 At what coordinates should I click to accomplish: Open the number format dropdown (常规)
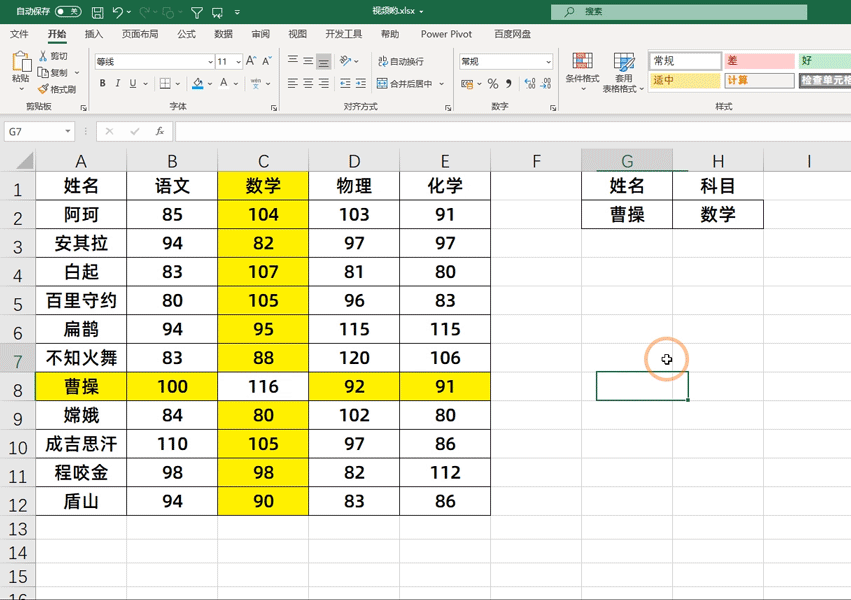548,62
